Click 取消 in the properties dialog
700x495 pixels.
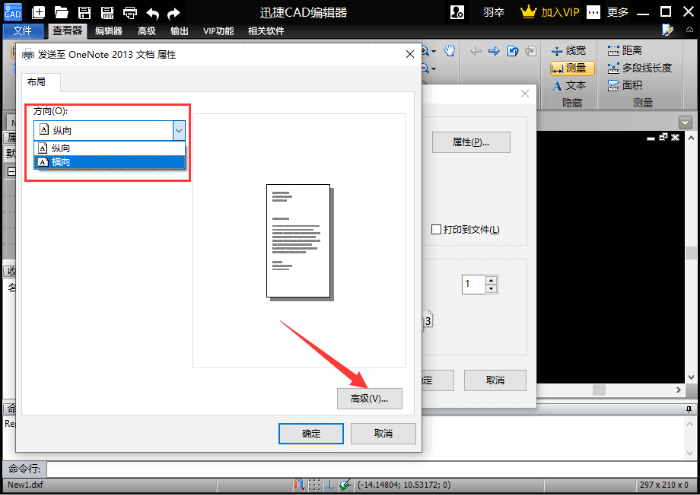[x=383, y=433]
